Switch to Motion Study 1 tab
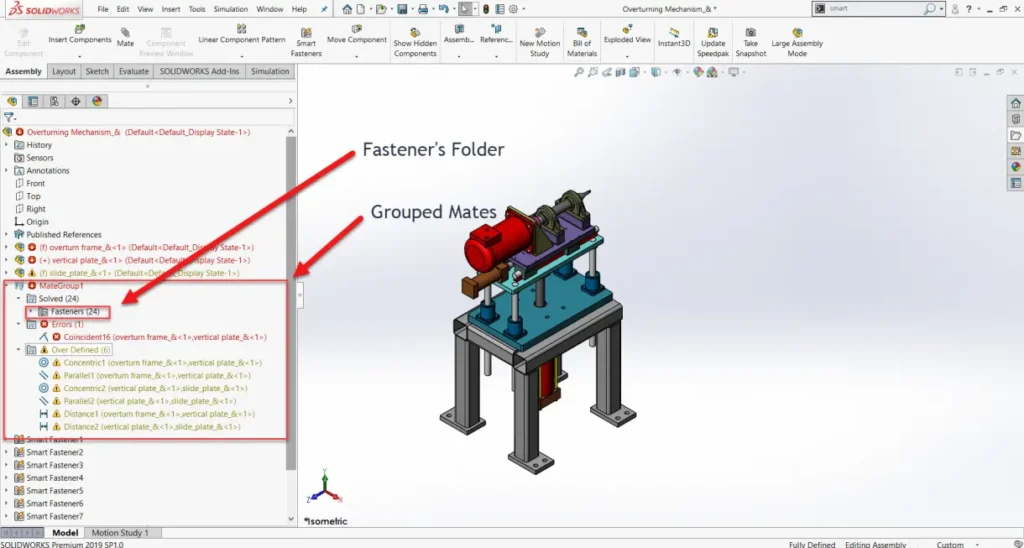The image size is (1024, 548). pos(120,533)
